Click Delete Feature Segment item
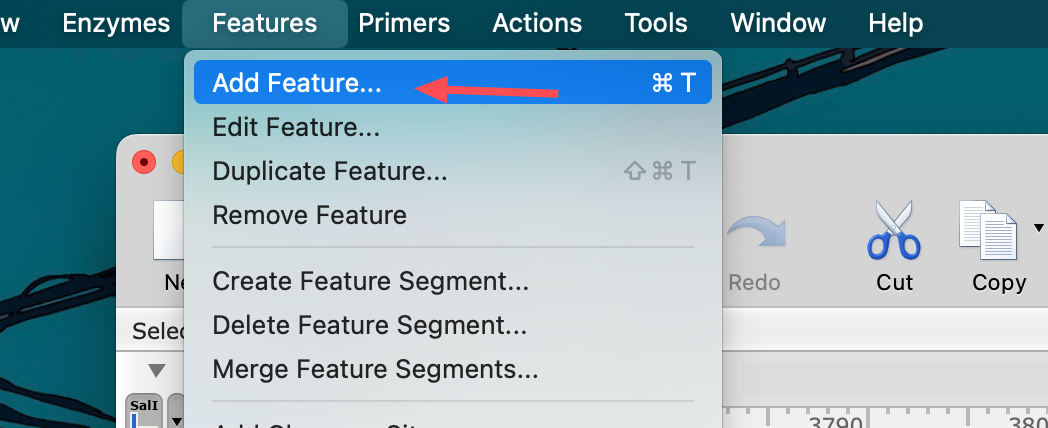This screenshot has height=428, width=1048. (369, 325)
